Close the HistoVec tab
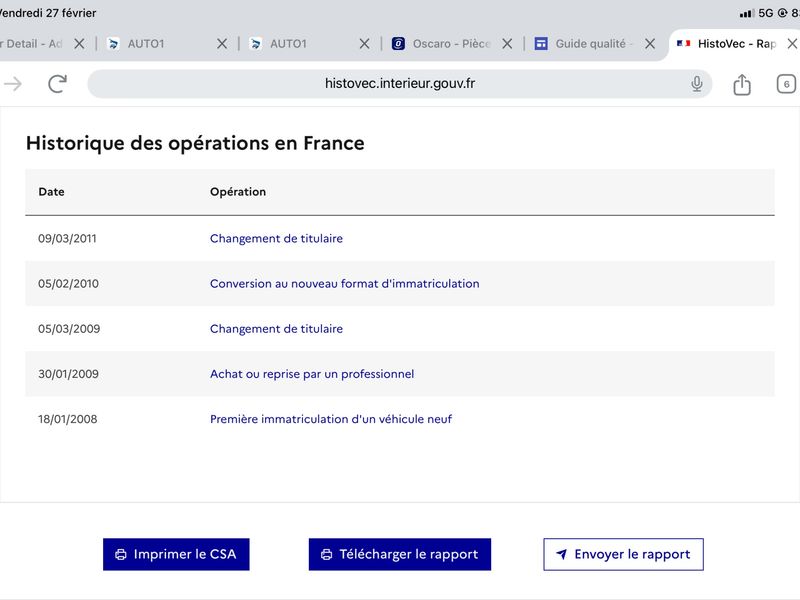Viewport: 800px width, 600px height. point(793,44)
